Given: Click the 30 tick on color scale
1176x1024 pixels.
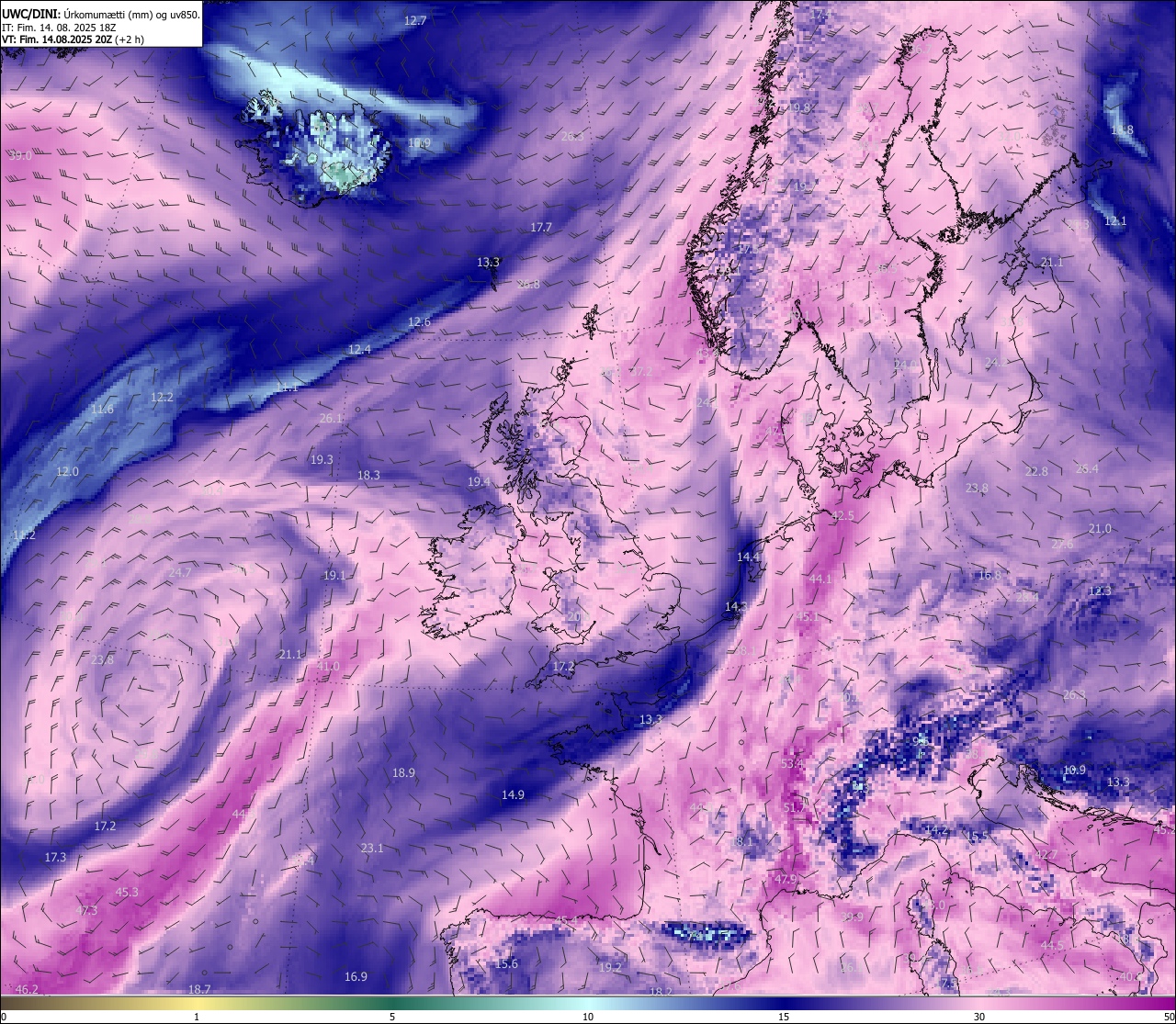Looking at the screenshot, I should click(979, 1017).
